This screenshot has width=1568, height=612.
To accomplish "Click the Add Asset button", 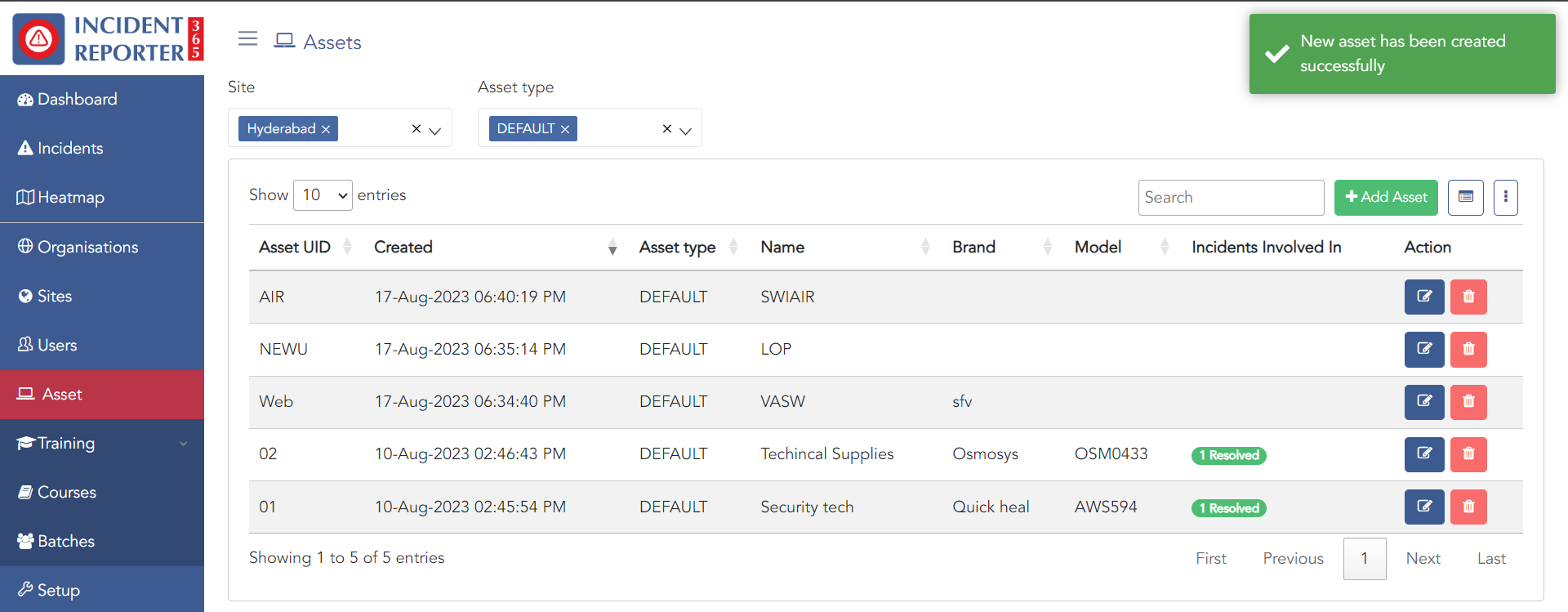I will pos(1385,197).
